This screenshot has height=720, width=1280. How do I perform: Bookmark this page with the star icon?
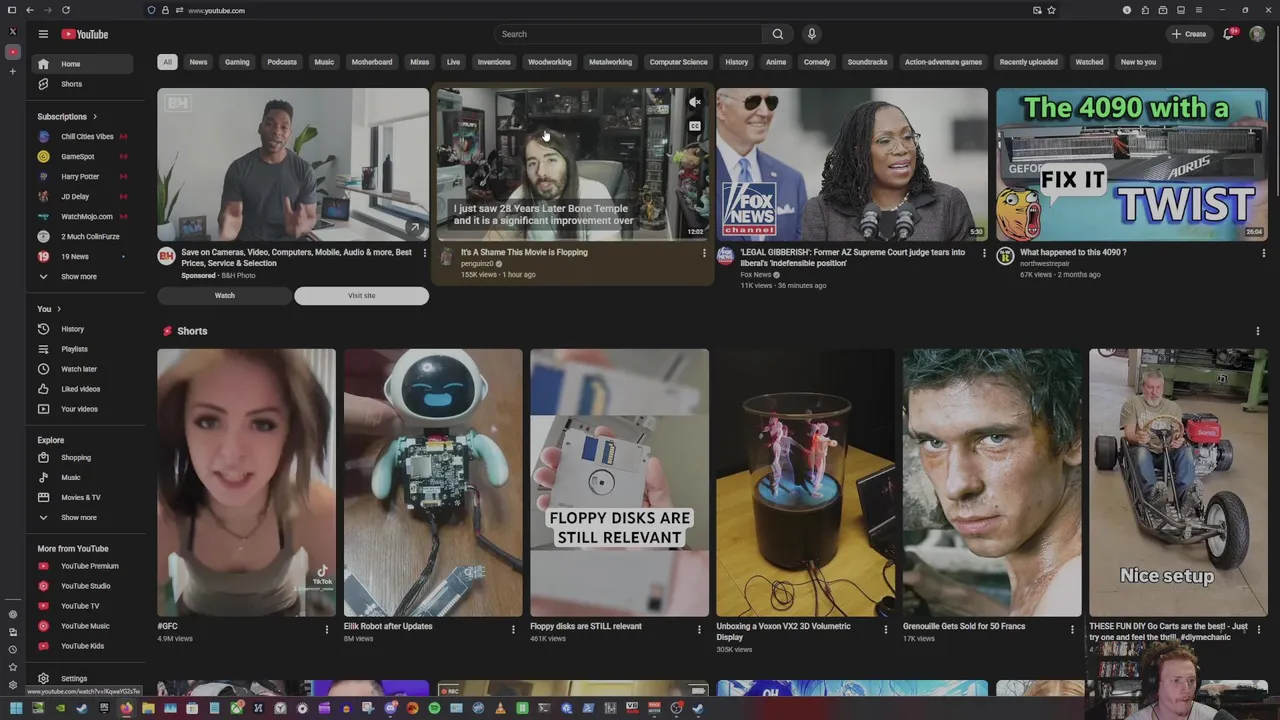point(1051,10)
